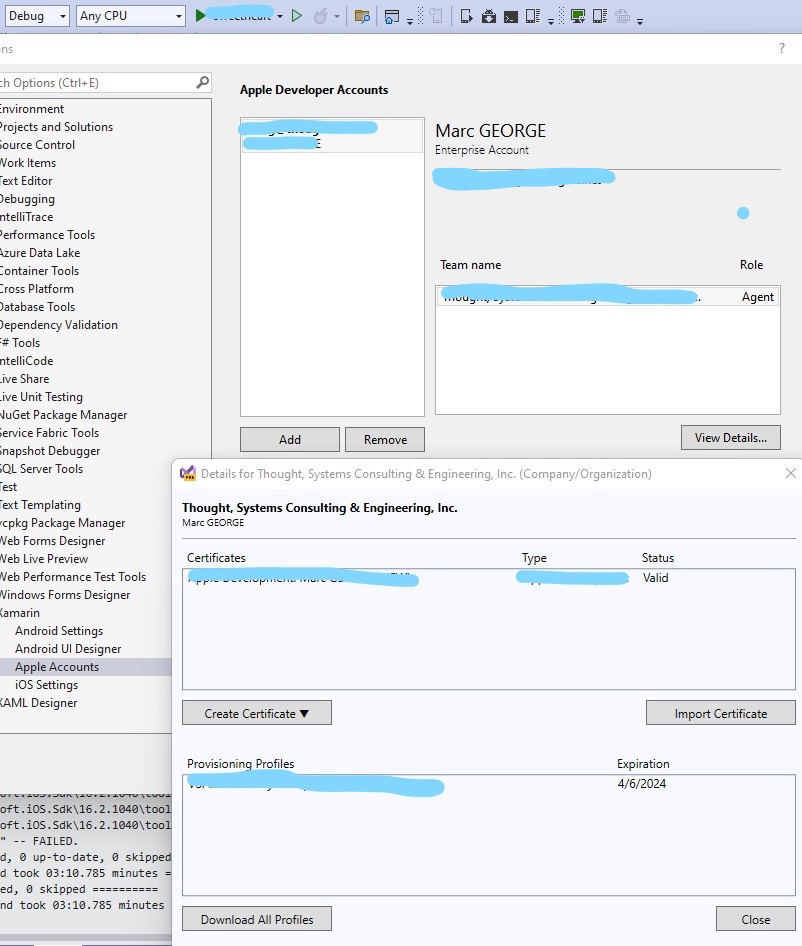This screenshot has height=946, width=802.
Task: Click Start Without Debugging outline play icon
Action: pyautogui.click(x=296, y=16)
